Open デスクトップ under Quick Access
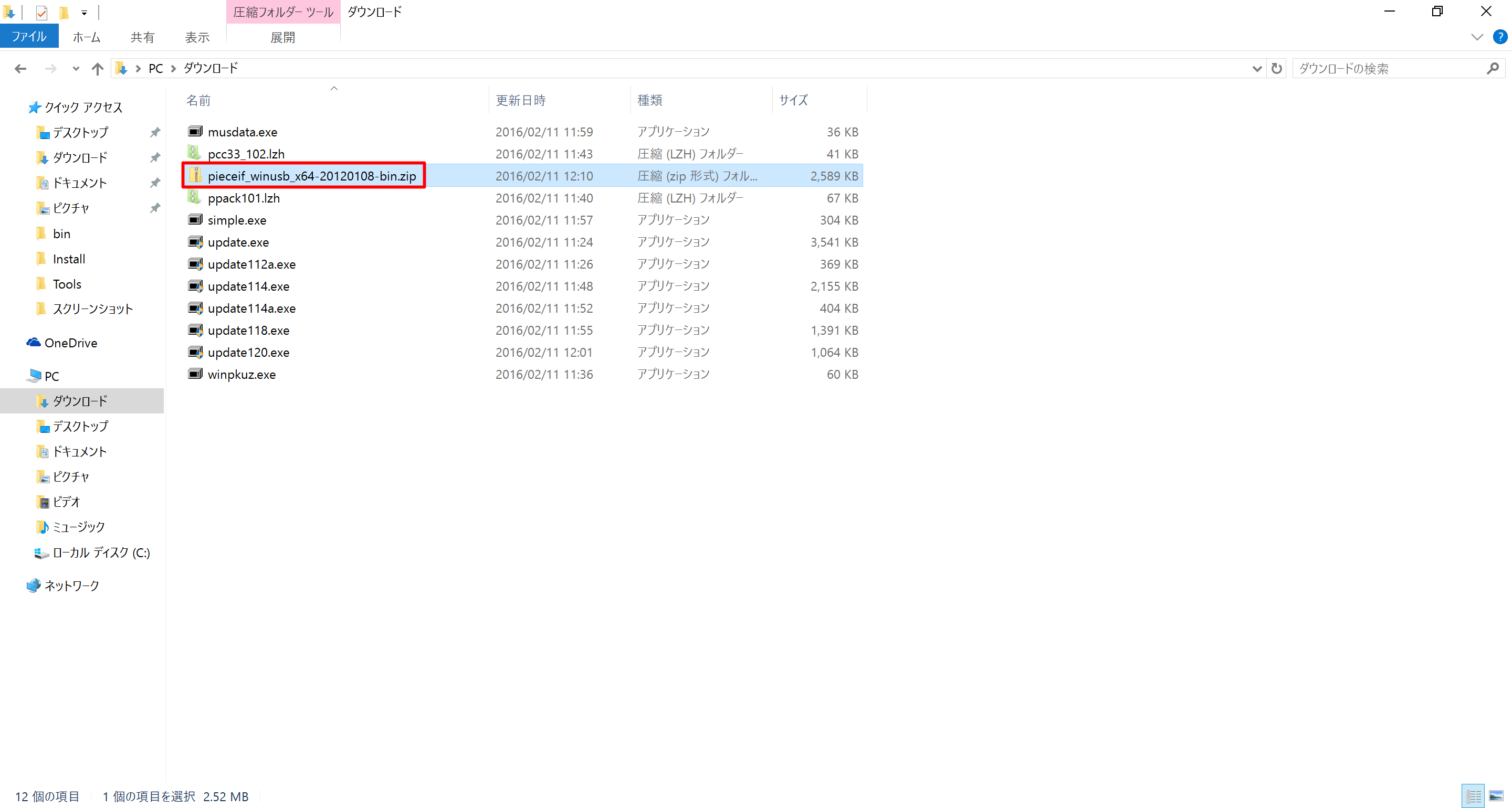 [x=80, y=133]
